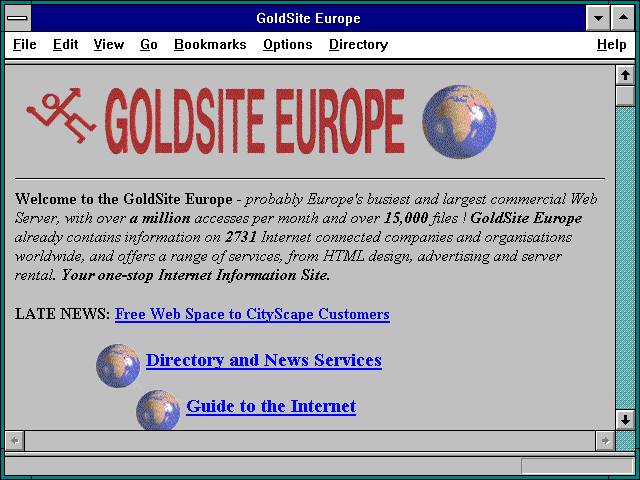Image resolution: width=640 pixels, height=480 pixels.
Task: Maximize the GoldSite Europe window
Action: (x=623, y=18)
